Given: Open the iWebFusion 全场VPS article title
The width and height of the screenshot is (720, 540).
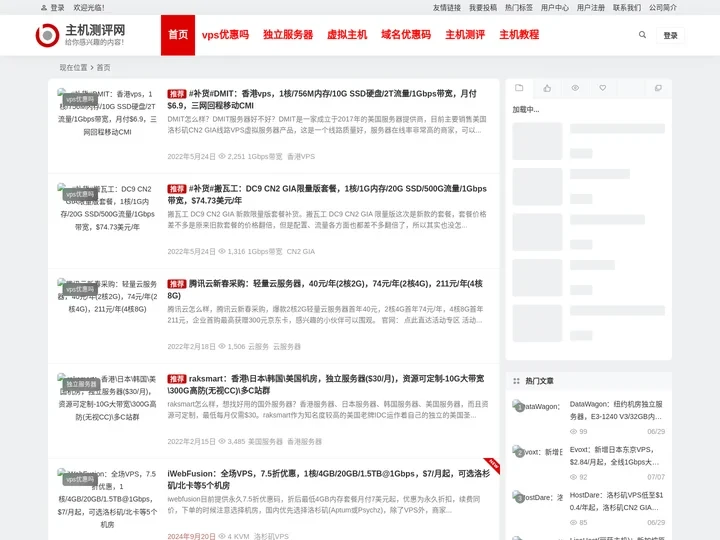Looking at the screenshot, I should [328, 479].
